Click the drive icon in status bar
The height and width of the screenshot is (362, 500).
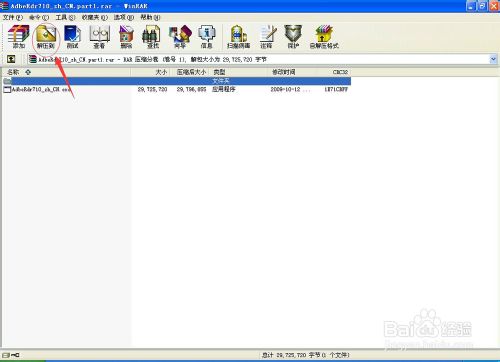point(6,355)
